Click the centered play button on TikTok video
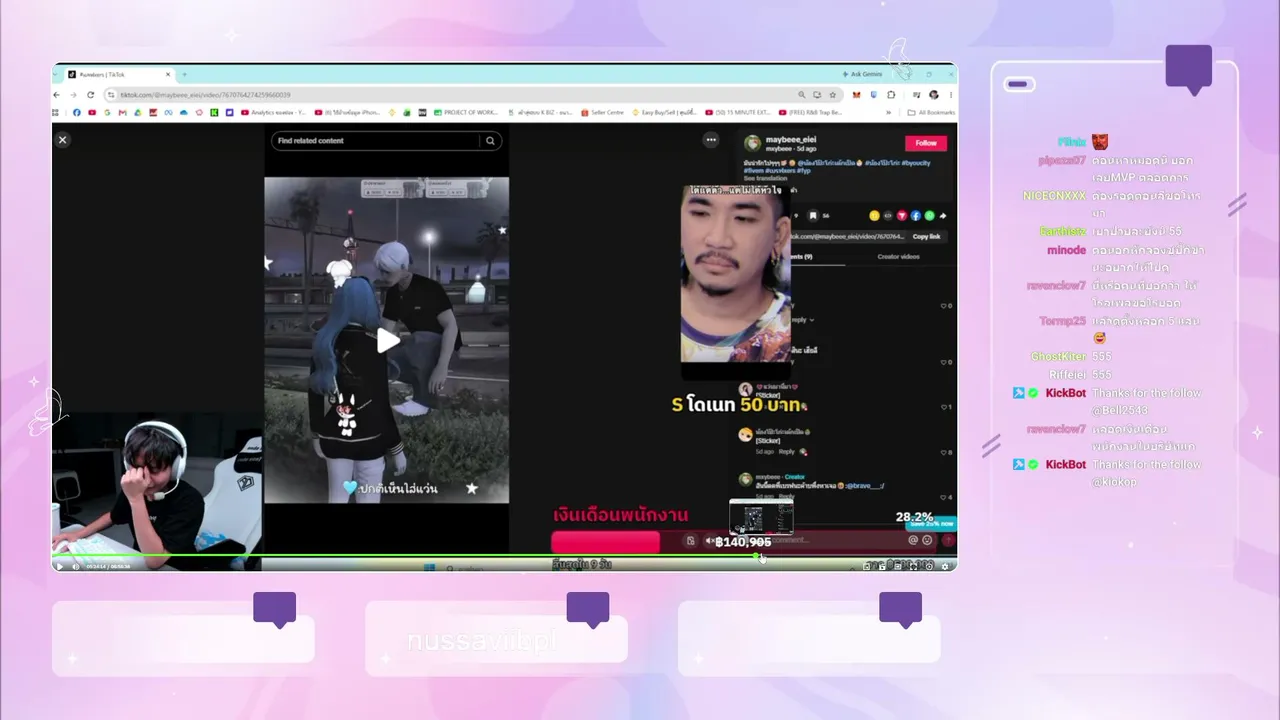 (x=387, y=341)
